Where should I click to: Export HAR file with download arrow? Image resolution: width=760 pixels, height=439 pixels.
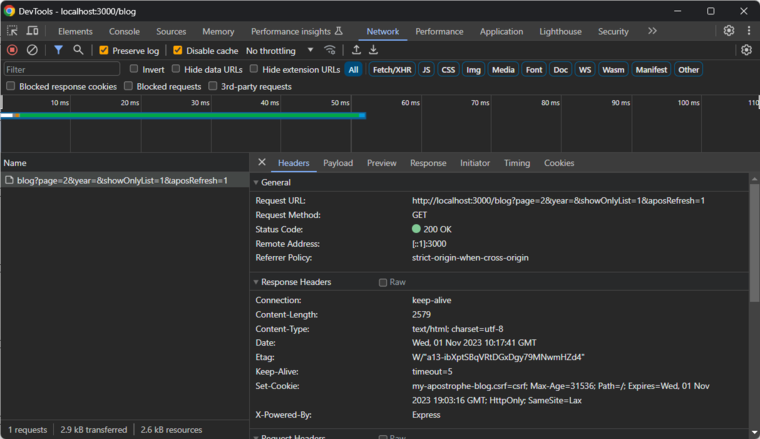[x=373, y=50]
